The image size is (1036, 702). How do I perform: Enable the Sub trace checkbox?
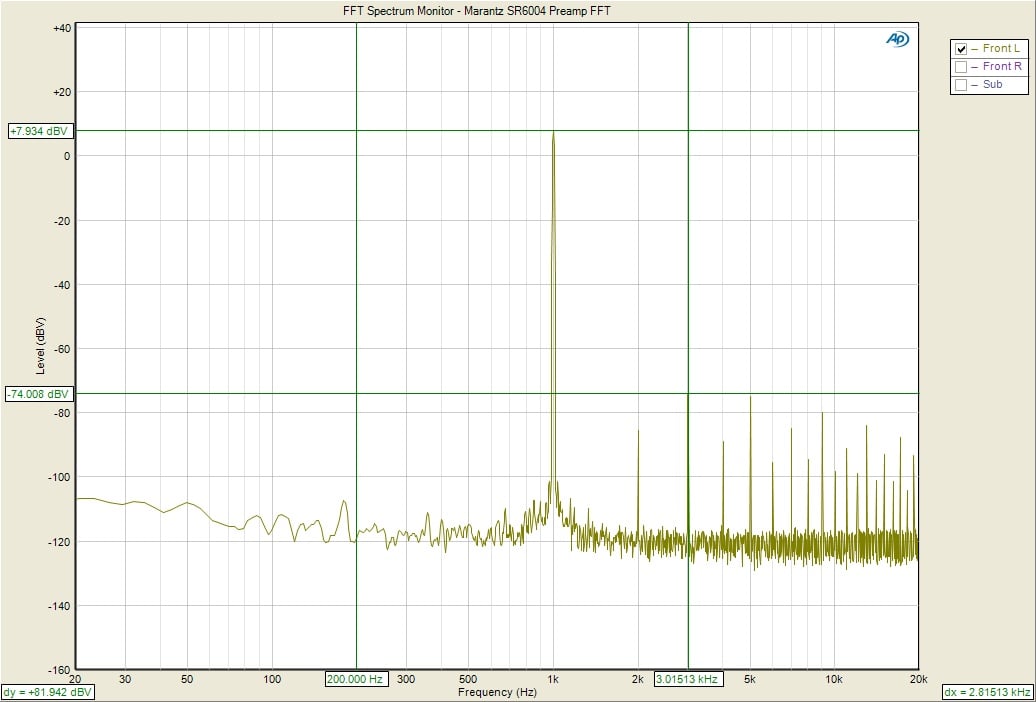coord(961,85)
